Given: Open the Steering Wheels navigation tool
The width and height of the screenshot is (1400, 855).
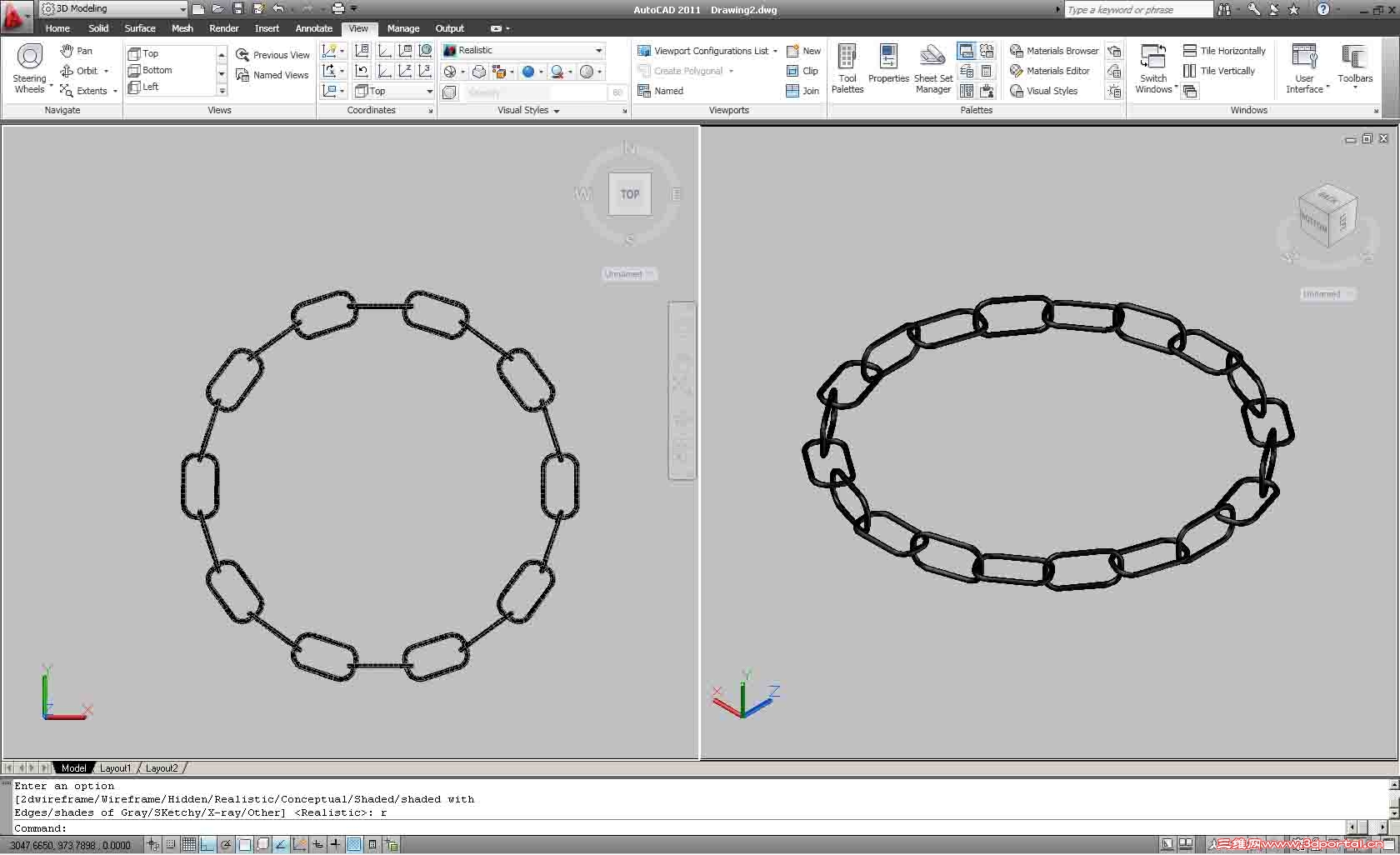Looking at the screenshot, I should [x=29, y=68].
